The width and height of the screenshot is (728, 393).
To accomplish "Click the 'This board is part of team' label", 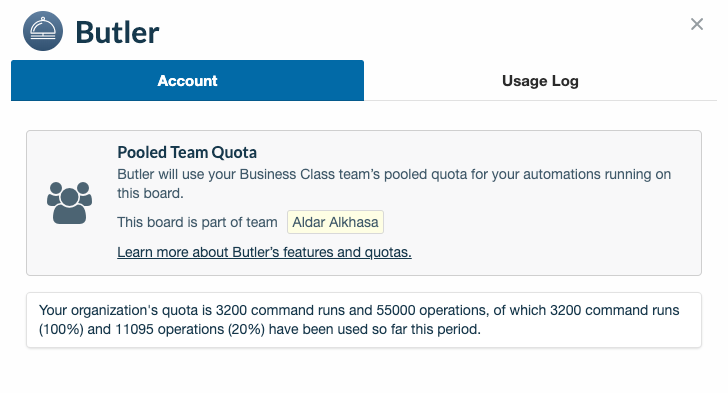I will (197, 222).
